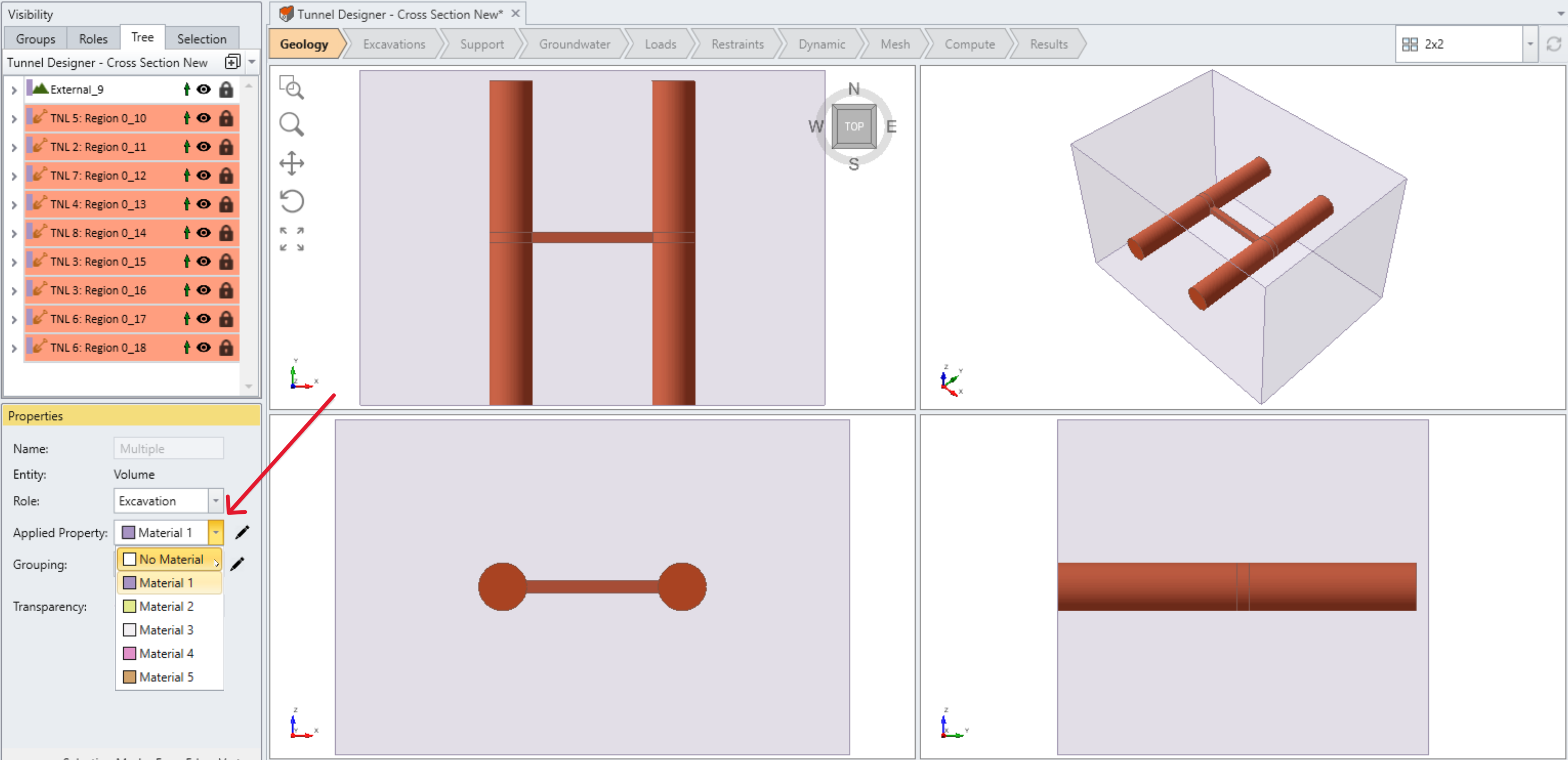Click green arrow icon for TNL 4: Region 0_13
Screen dimensions: 1568x760
(x=187, y=204)
